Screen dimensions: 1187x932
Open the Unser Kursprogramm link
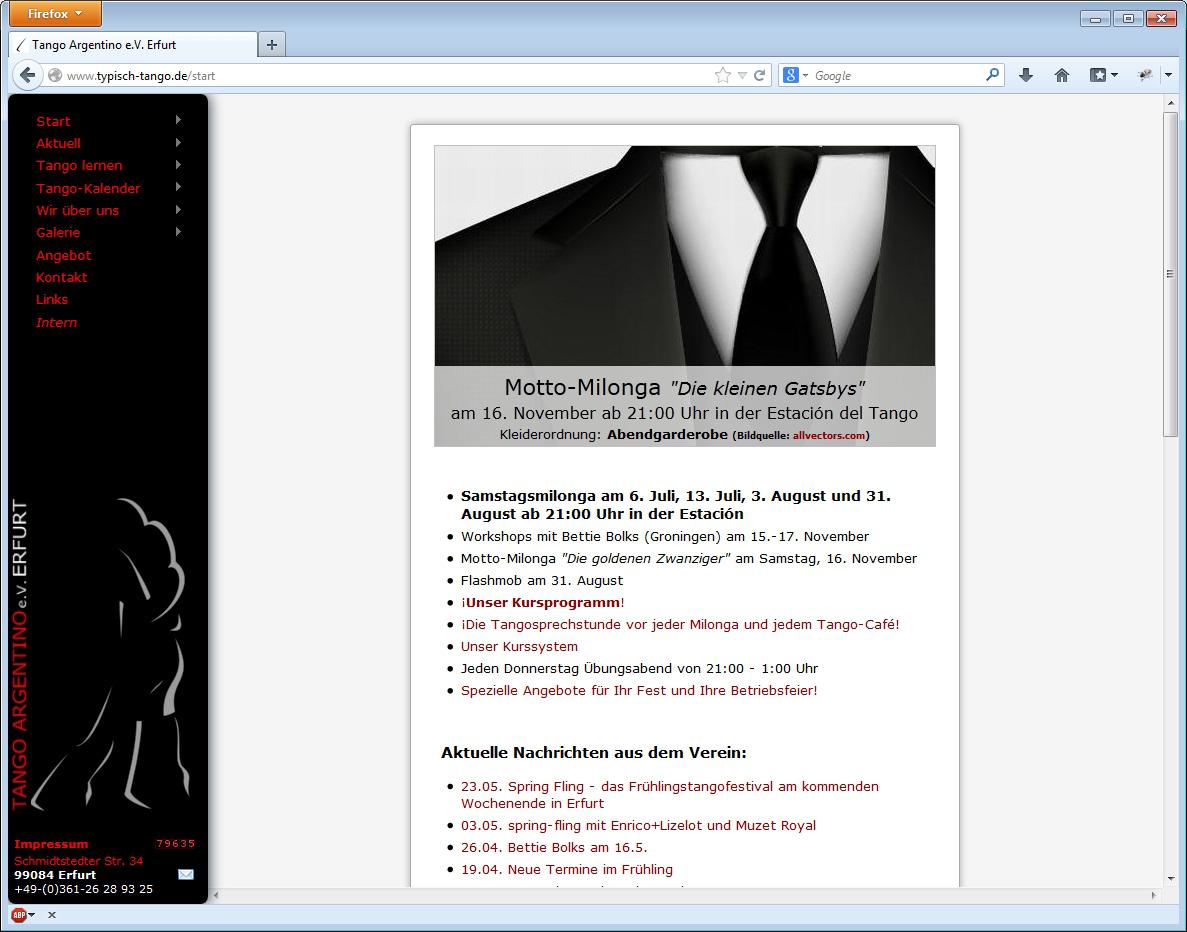tap(542, 602)
